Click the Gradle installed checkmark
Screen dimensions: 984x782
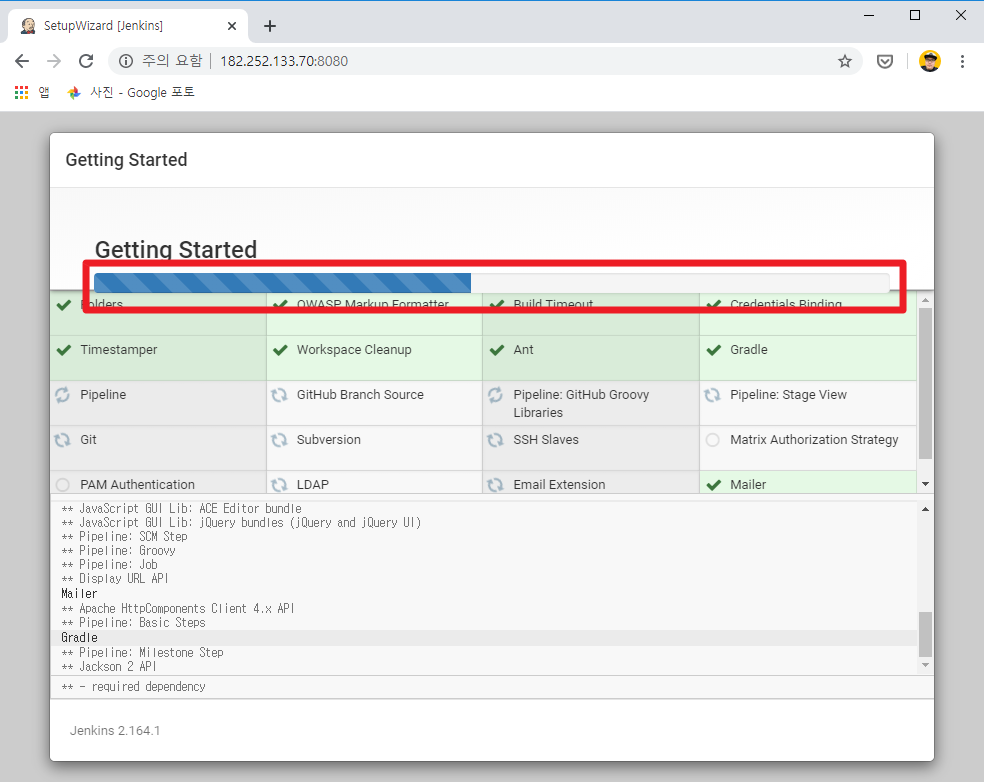coord(714,350)
